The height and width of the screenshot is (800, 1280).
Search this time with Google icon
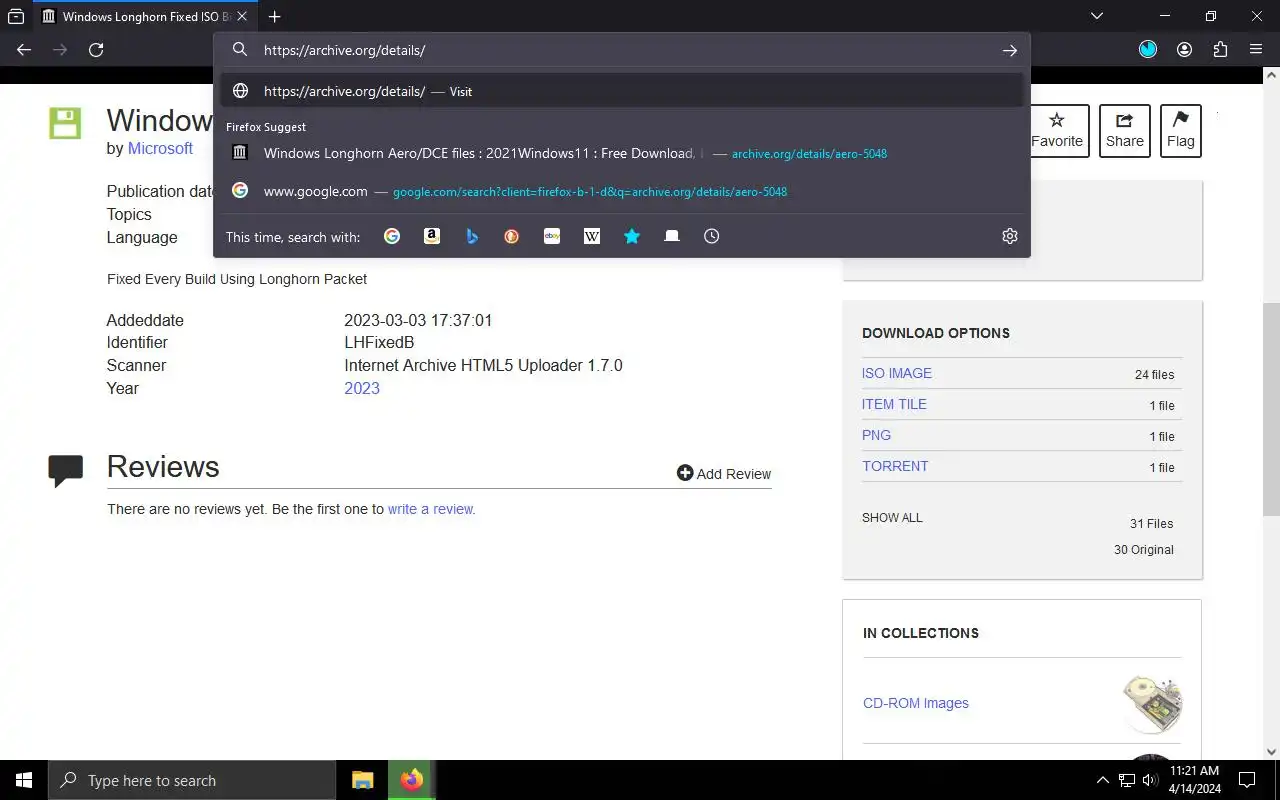[x=392, y=236]
